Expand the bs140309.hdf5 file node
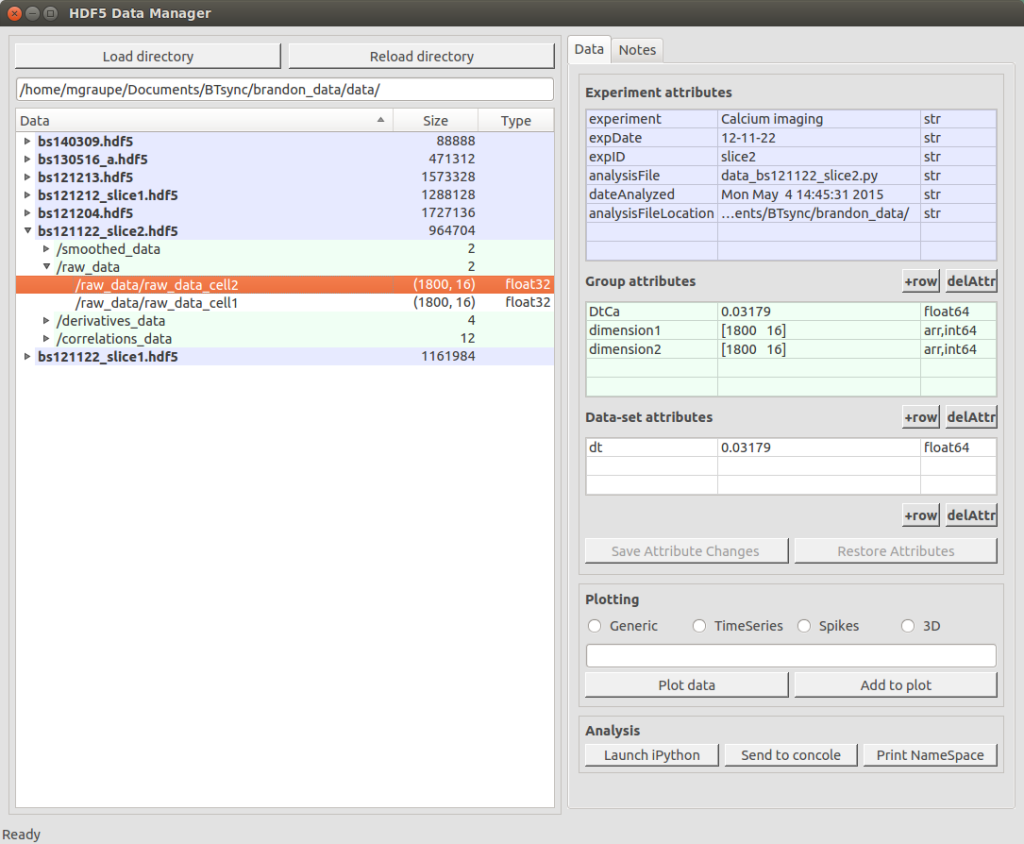1024x844 pixels. [27, 141]
